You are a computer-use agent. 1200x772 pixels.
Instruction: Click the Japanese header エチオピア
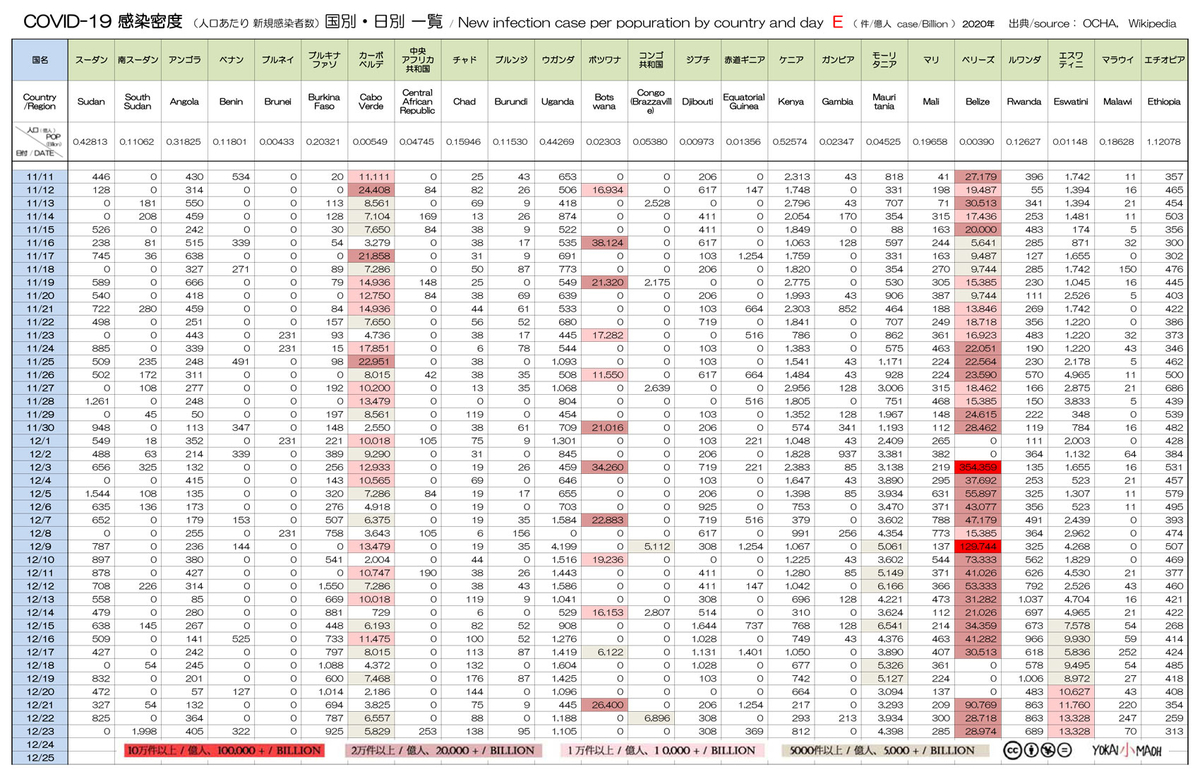(x=1163, y=60)
